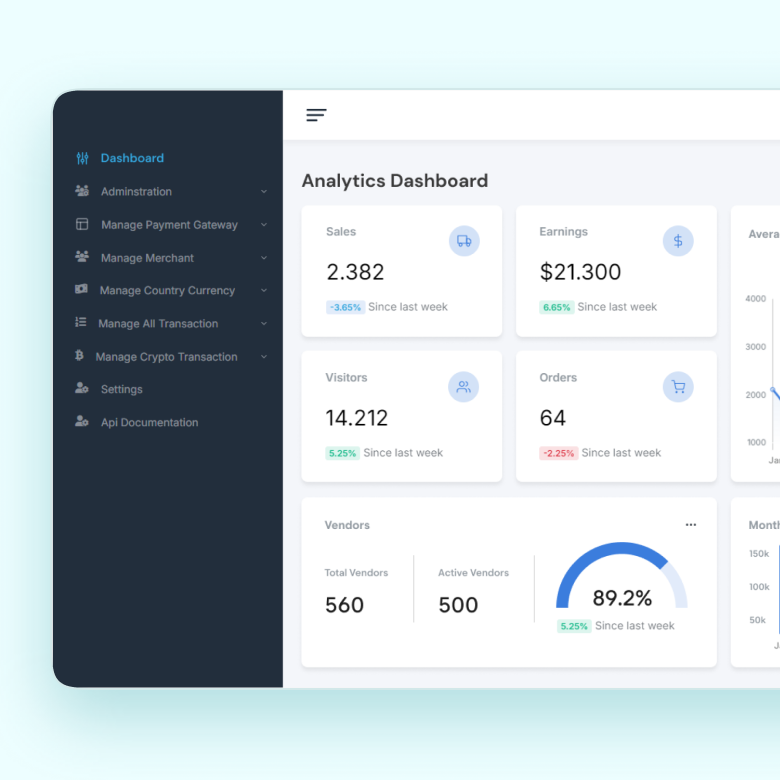Viewport: 780px width, 780px height.
Task: Open Settings in the sidebar
Action: click(121, 390)
